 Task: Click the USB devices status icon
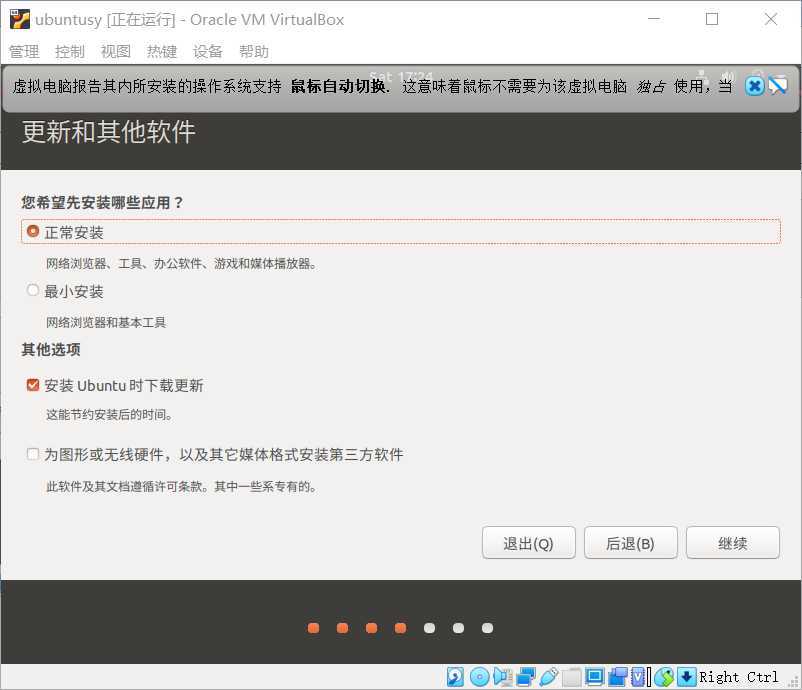548,677
